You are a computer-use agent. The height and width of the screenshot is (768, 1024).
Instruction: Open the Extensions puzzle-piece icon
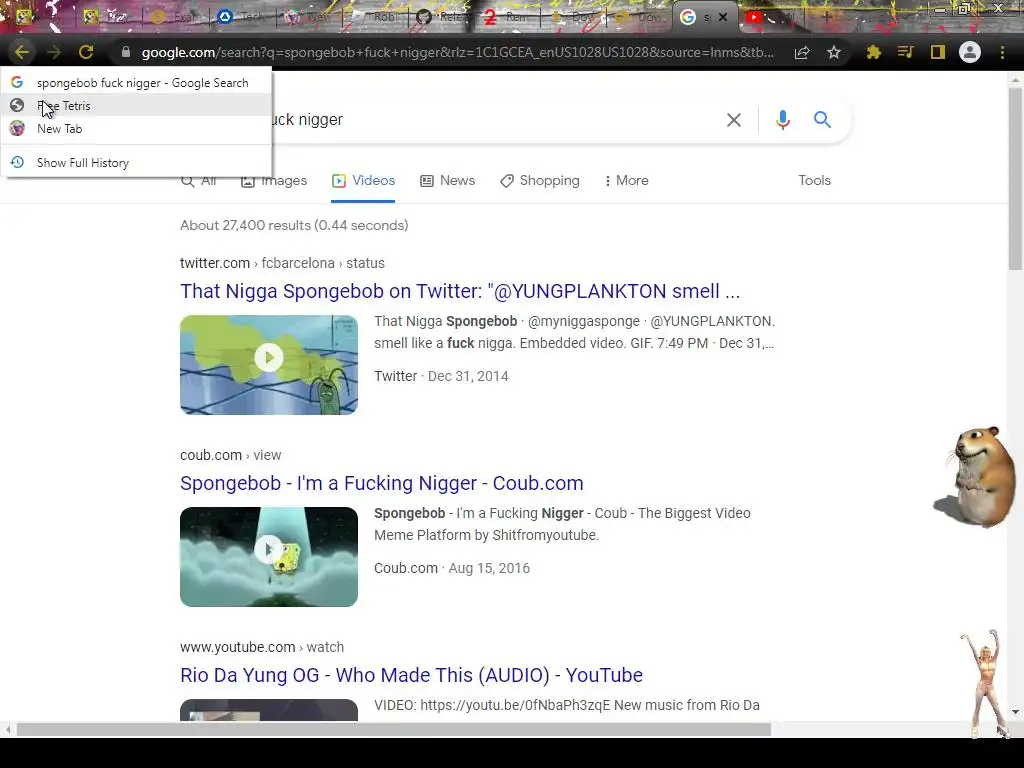(x=874, y=52)
